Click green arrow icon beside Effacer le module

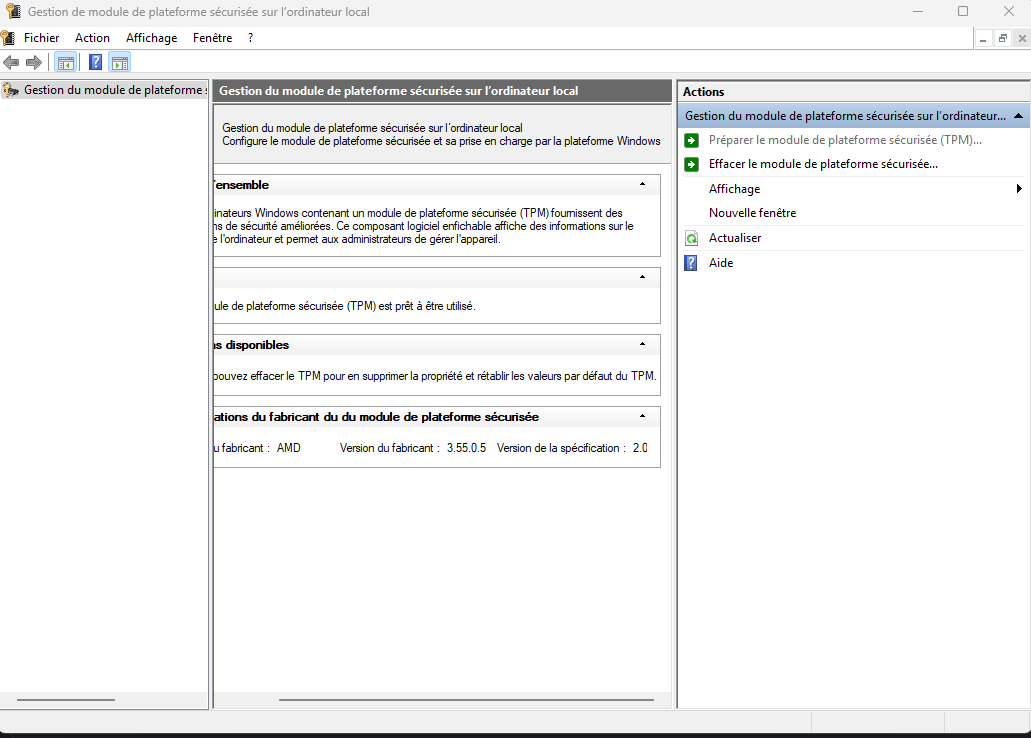click(691, 164)
